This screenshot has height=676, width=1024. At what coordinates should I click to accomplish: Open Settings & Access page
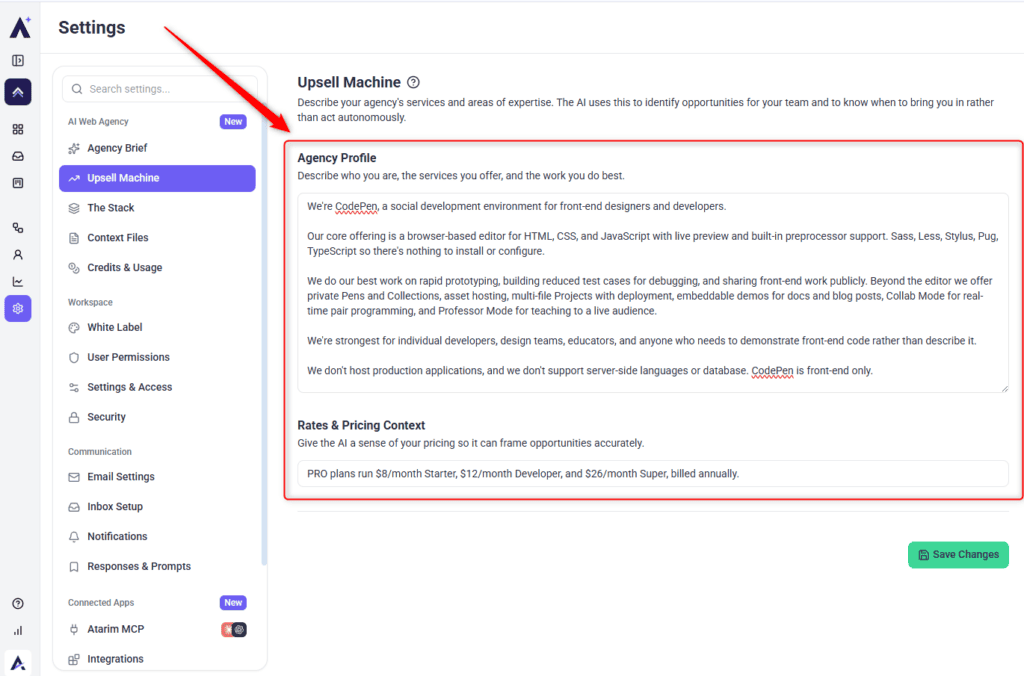click(x=157, y=387)
